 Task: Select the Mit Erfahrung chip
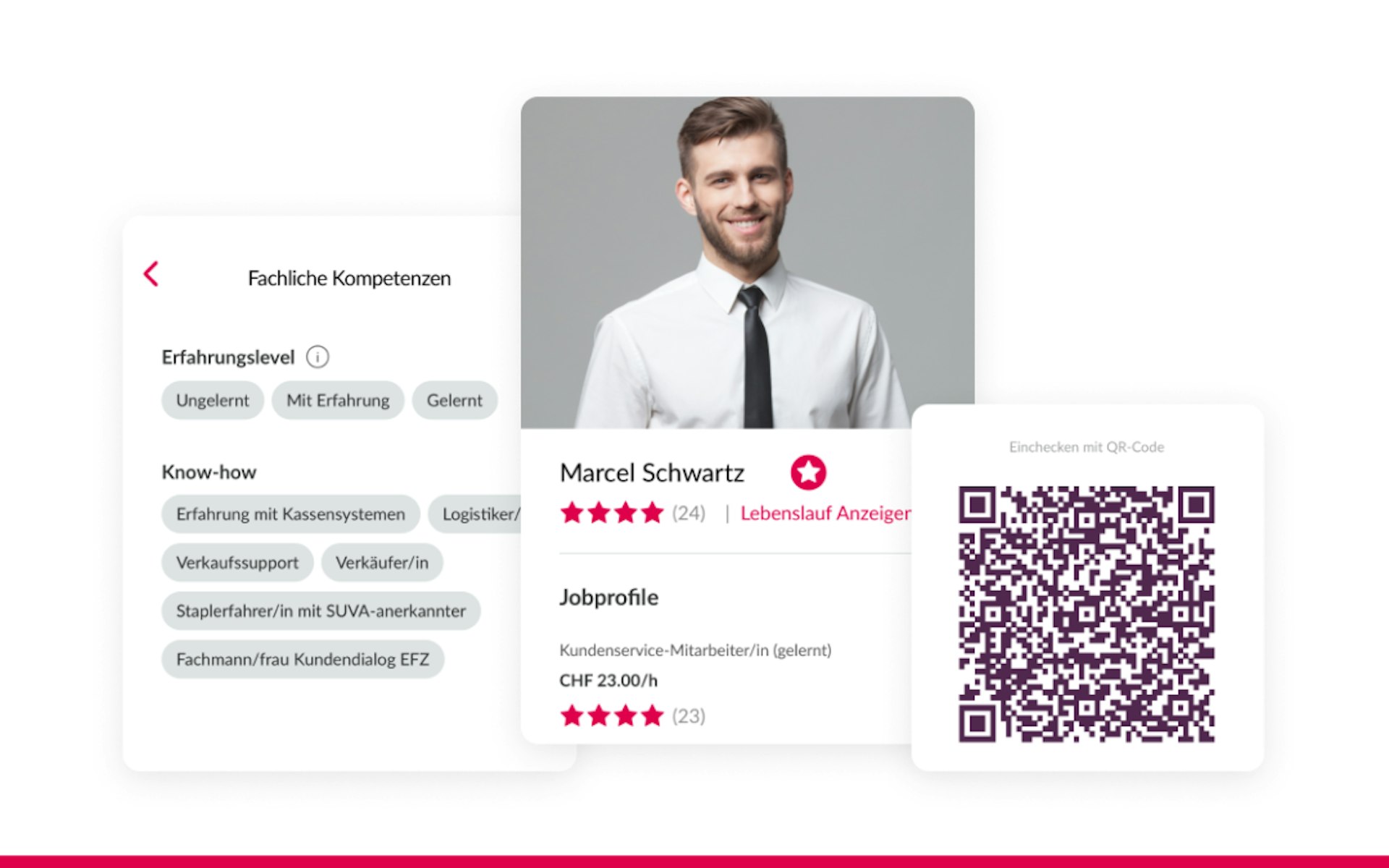point(338,400)
